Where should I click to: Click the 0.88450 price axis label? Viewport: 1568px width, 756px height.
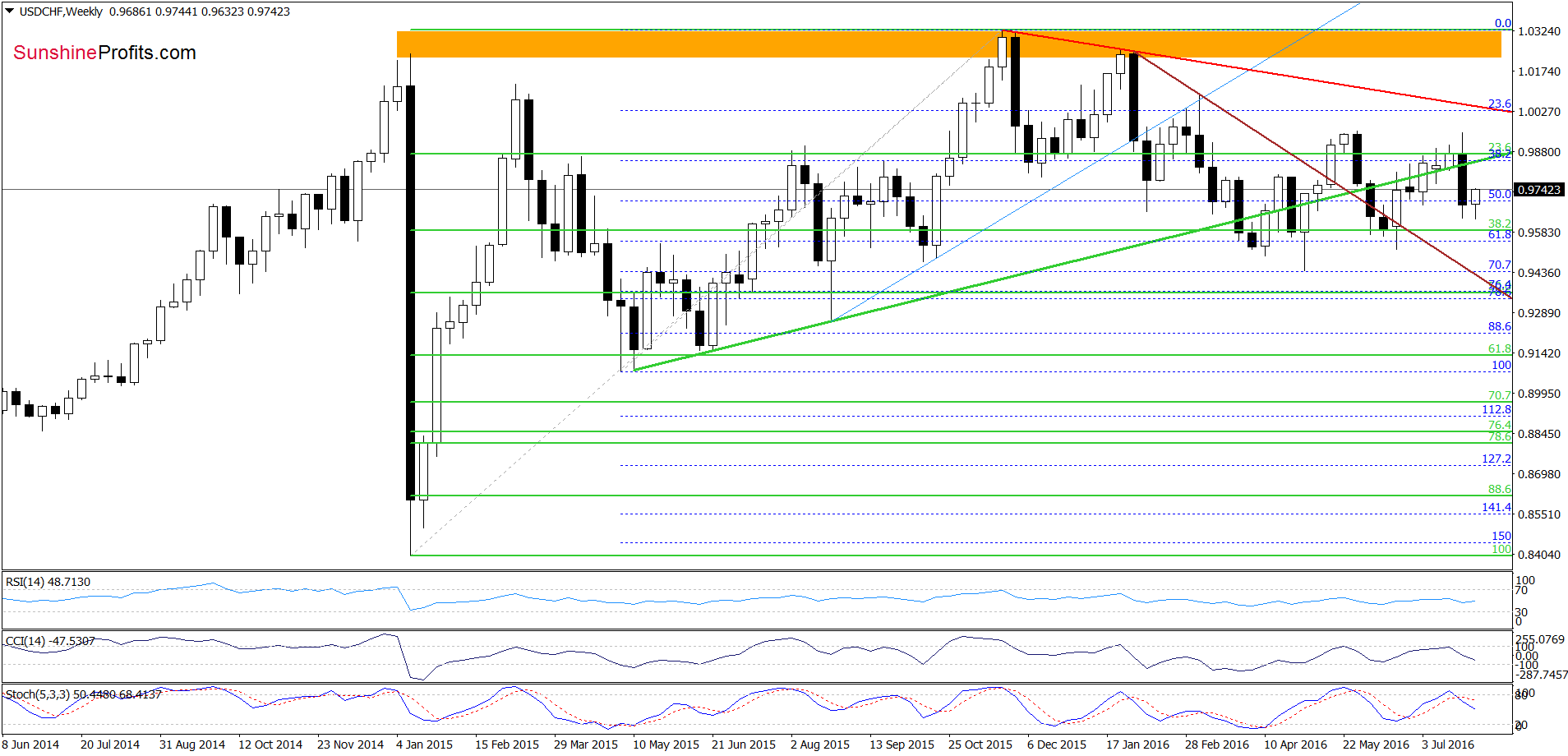(1538, 434)
